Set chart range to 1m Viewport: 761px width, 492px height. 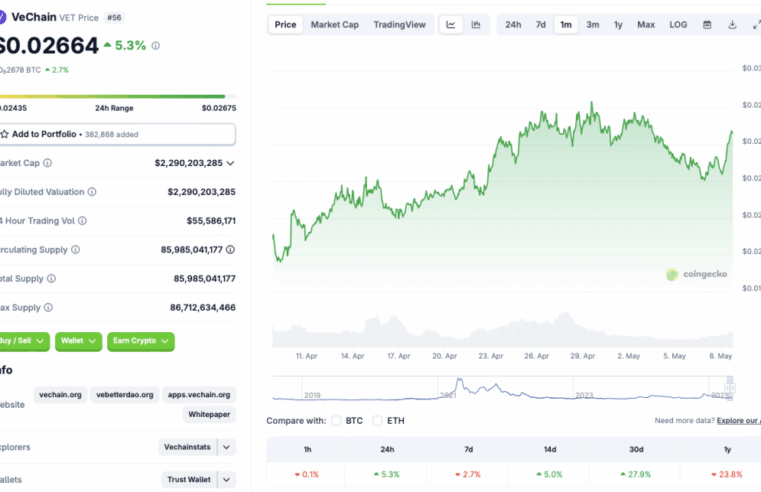coord(566,25)
